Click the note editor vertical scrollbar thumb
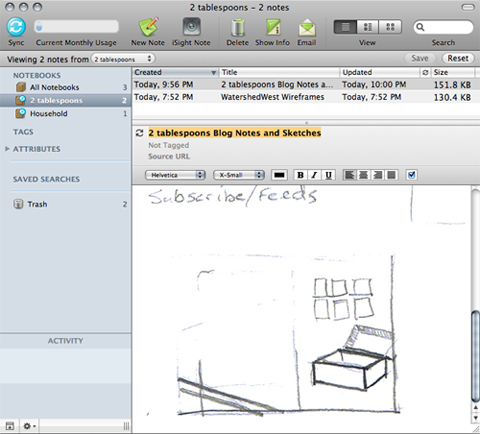480x434 pixels. click(475, 356)
